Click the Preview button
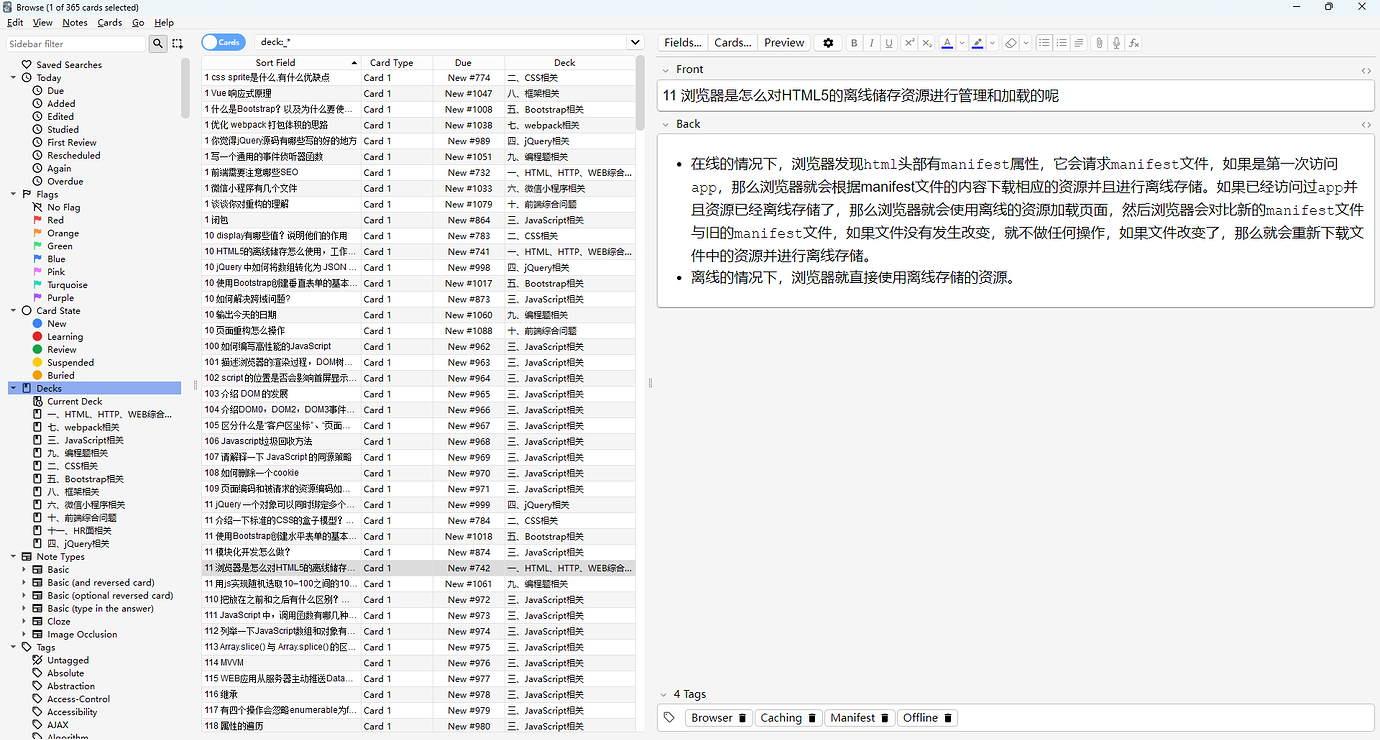Viewport: 1380px width, 740px height. click(784, 43)
